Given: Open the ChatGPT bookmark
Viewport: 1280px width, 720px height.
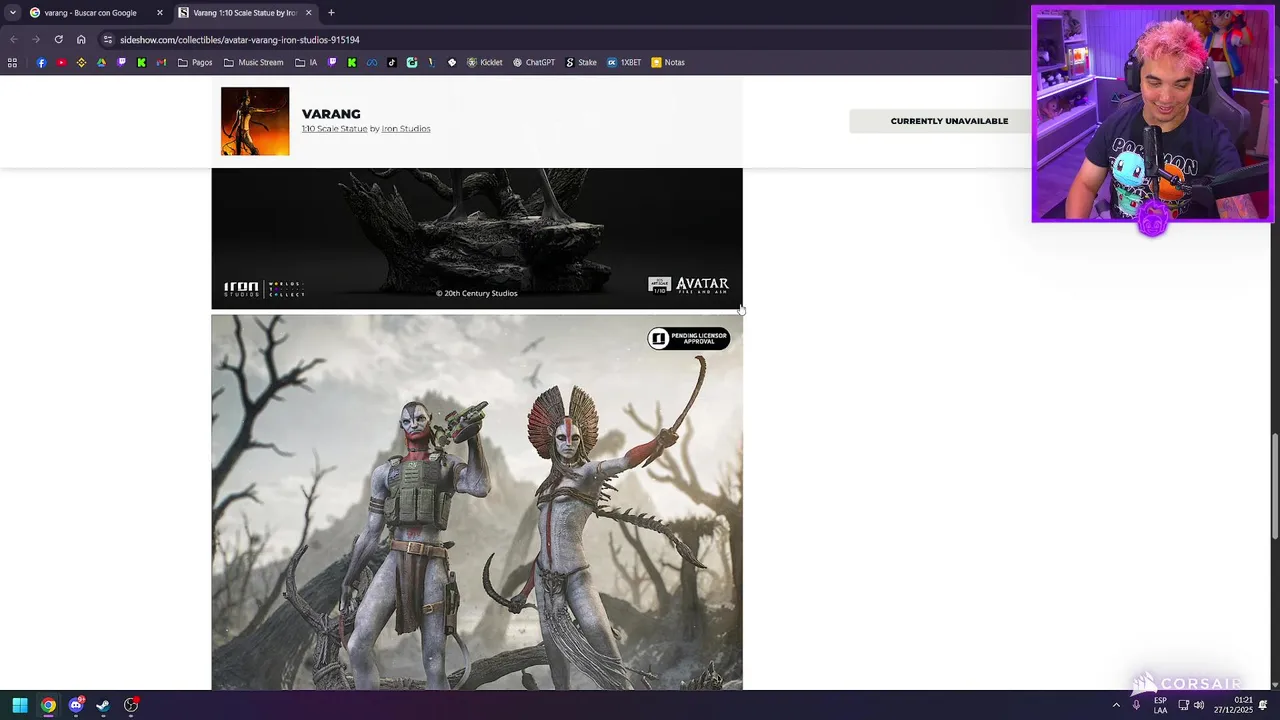Looking at the screenshot, I should (534, 62).
